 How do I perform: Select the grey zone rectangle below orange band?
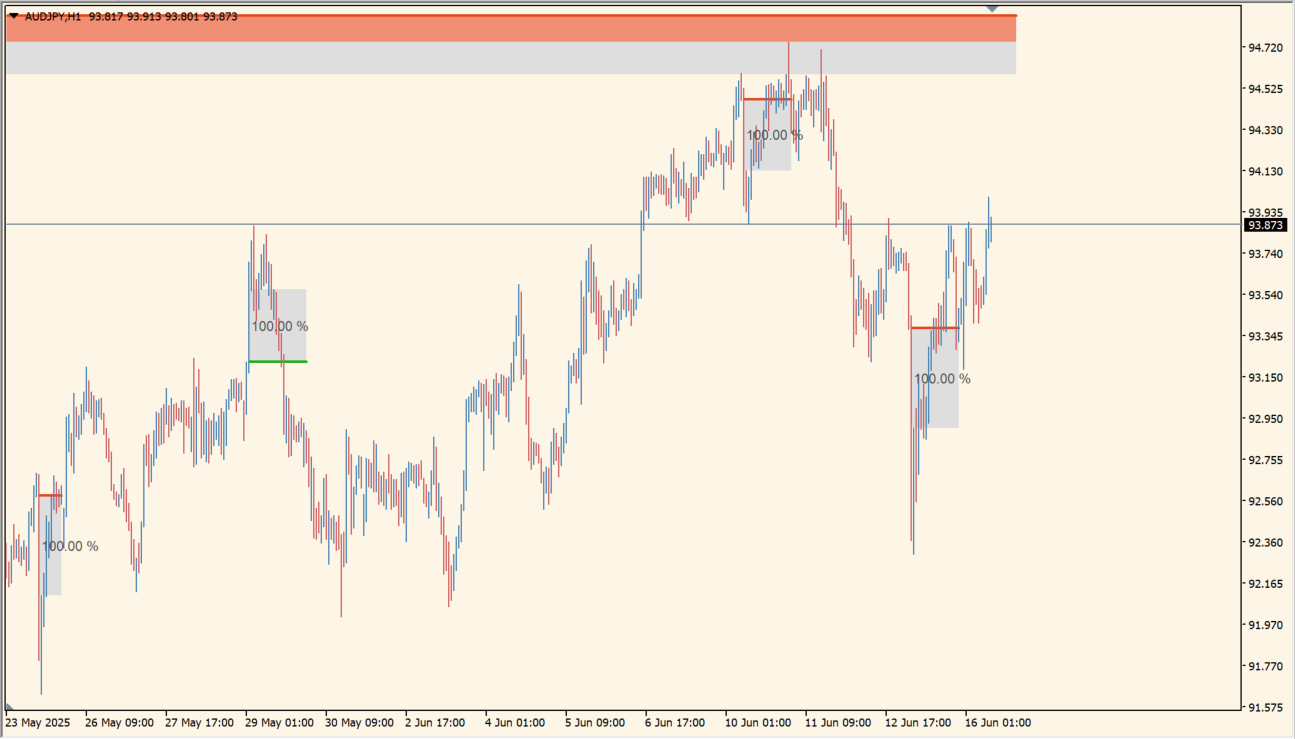tap(510, 58)
